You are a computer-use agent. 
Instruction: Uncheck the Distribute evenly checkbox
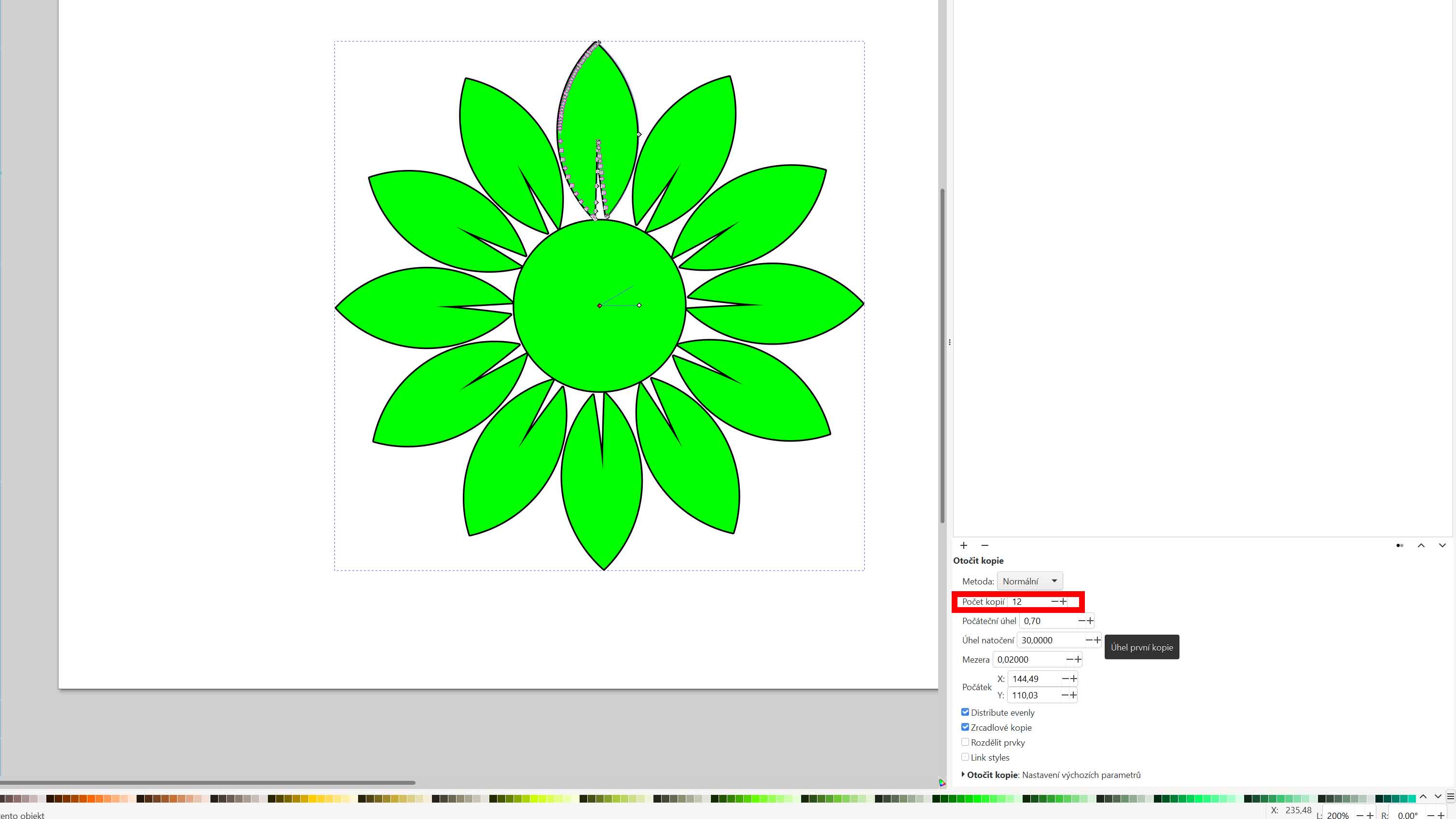(965, 712)
